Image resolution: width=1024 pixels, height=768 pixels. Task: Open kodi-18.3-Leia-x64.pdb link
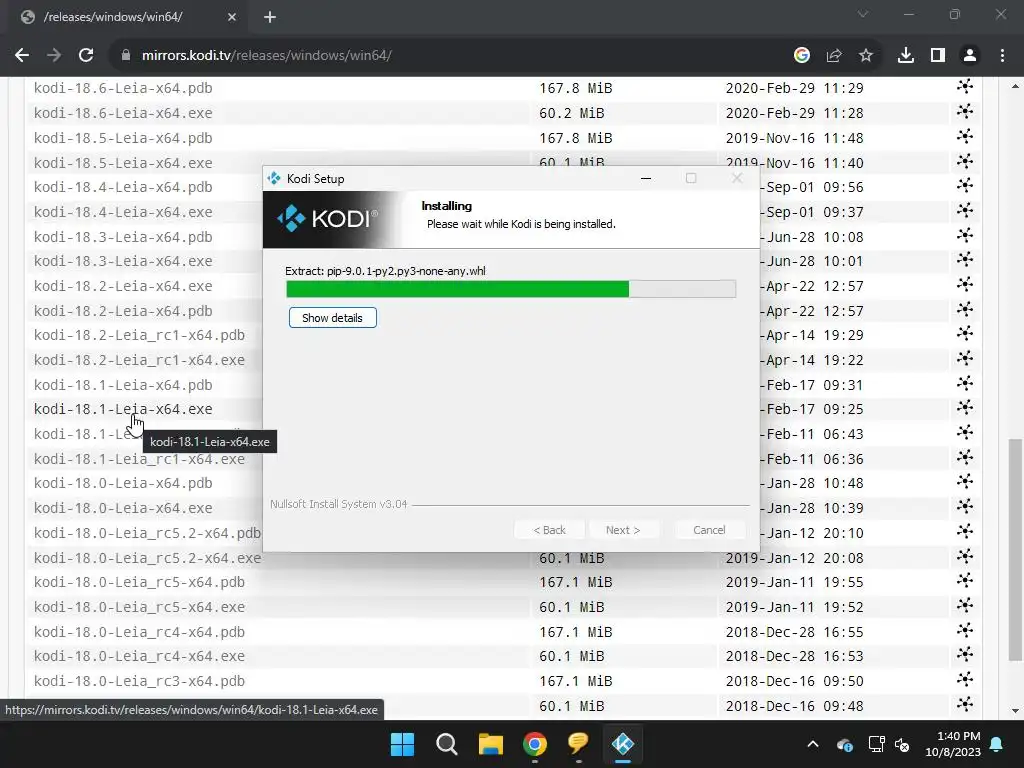123,236
